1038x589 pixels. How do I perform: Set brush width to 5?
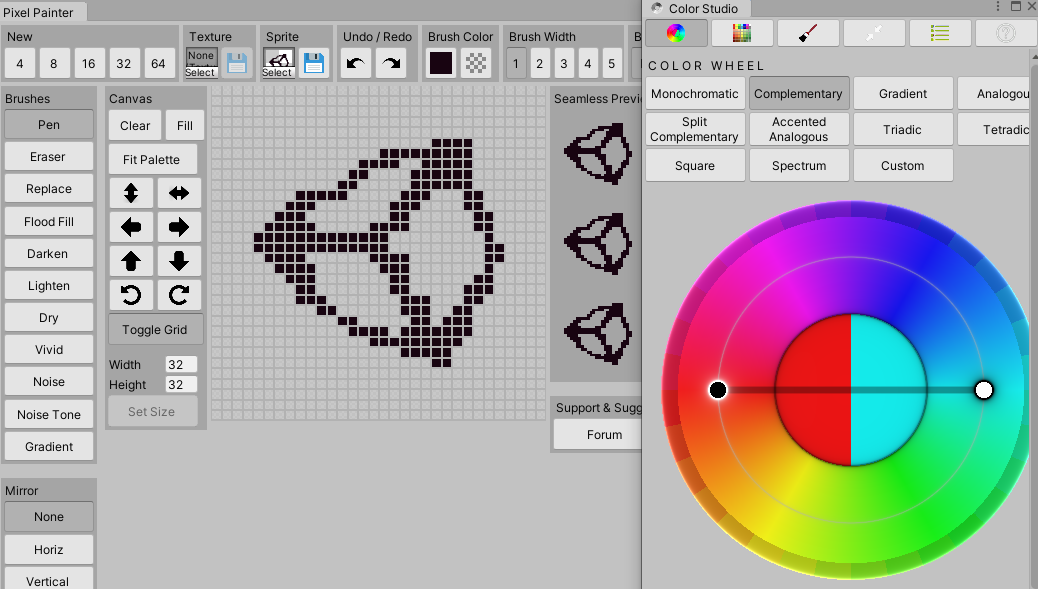pyautogui.click(x=612, y=64)
